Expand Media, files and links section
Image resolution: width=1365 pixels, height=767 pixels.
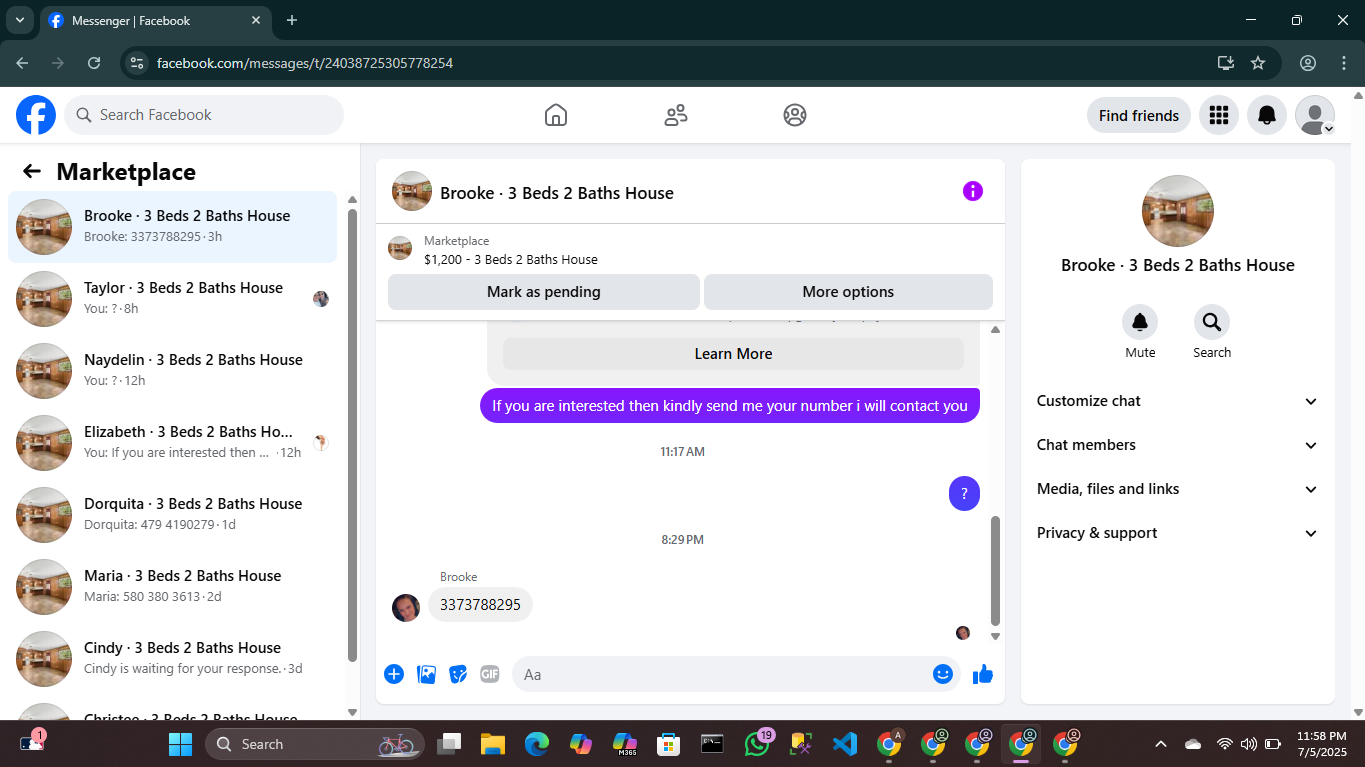click(1177, 489)
